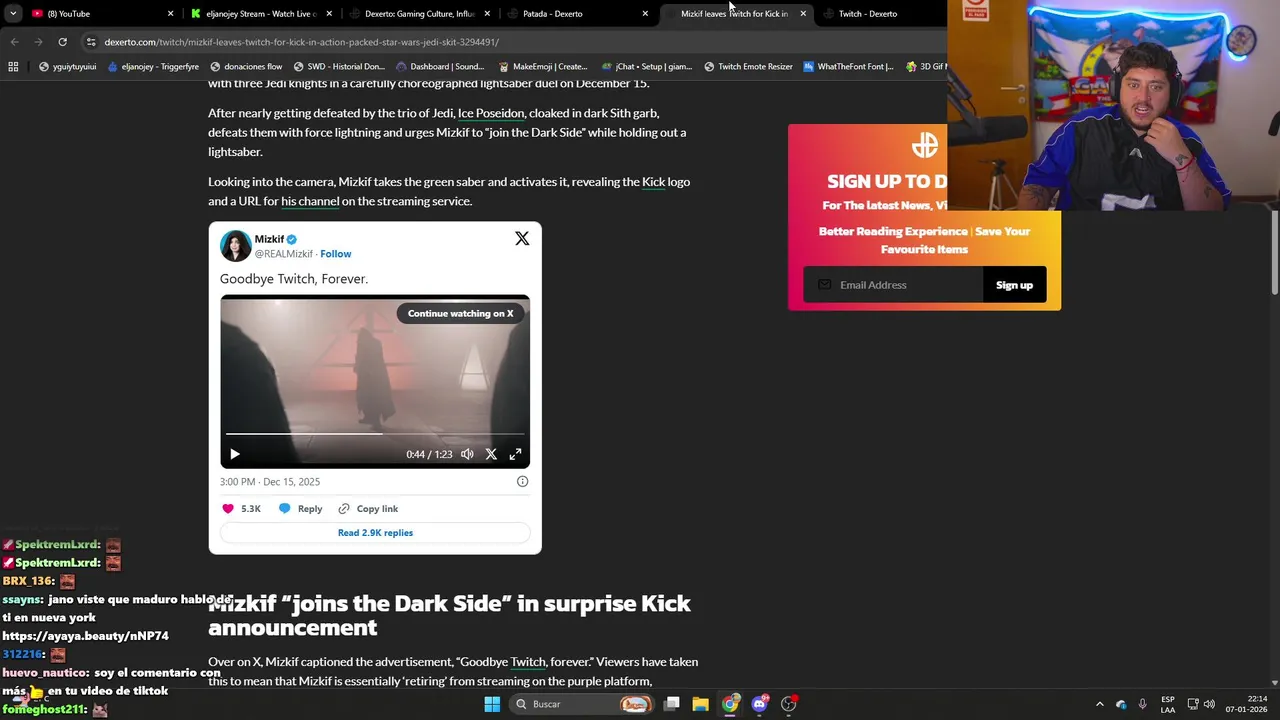Click the Dexerto logo on signup banner
1280x720 pixels.
point(925,145)
